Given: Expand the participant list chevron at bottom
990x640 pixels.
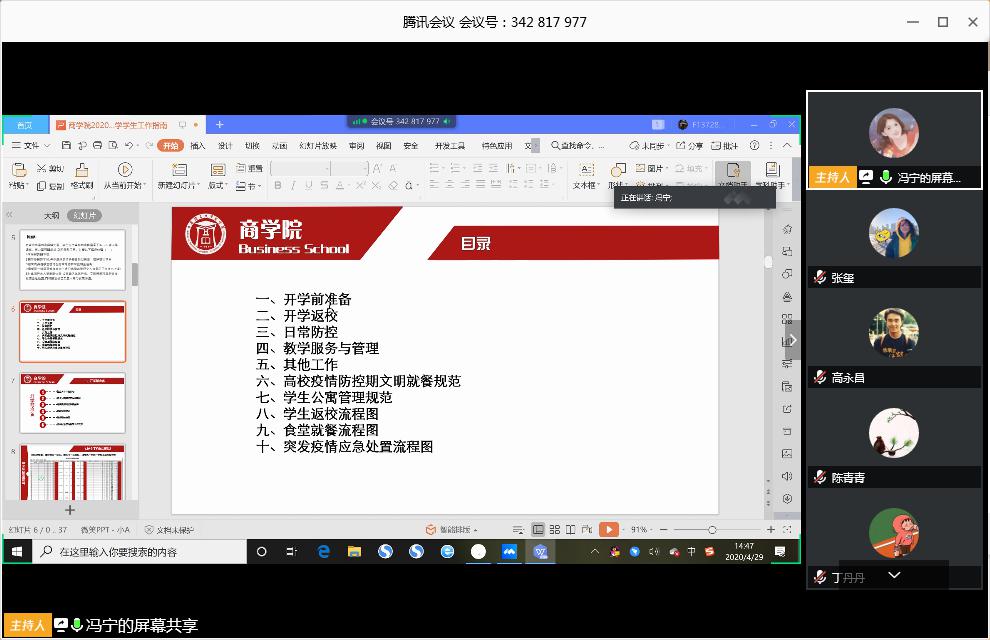Looking at the screenshot, I should point(894,575).
